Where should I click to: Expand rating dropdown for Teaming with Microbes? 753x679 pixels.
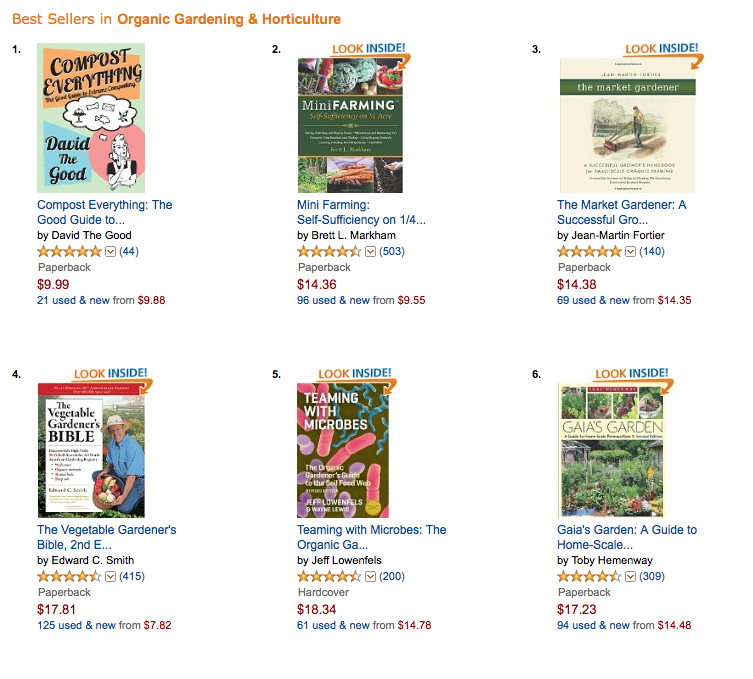click(x=371, y=576)
